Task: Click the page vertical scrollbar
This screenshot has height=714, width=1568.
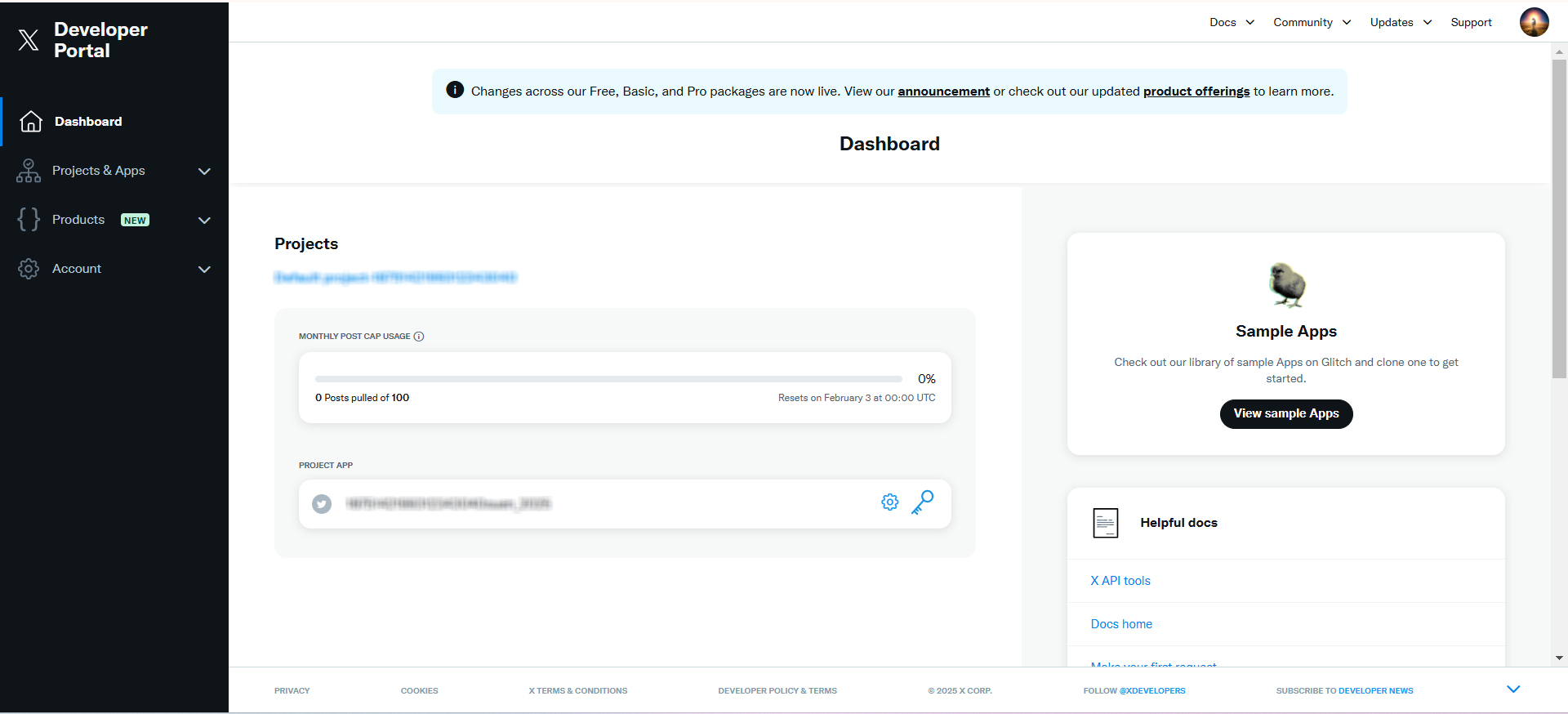Action: coord(1559,219)
